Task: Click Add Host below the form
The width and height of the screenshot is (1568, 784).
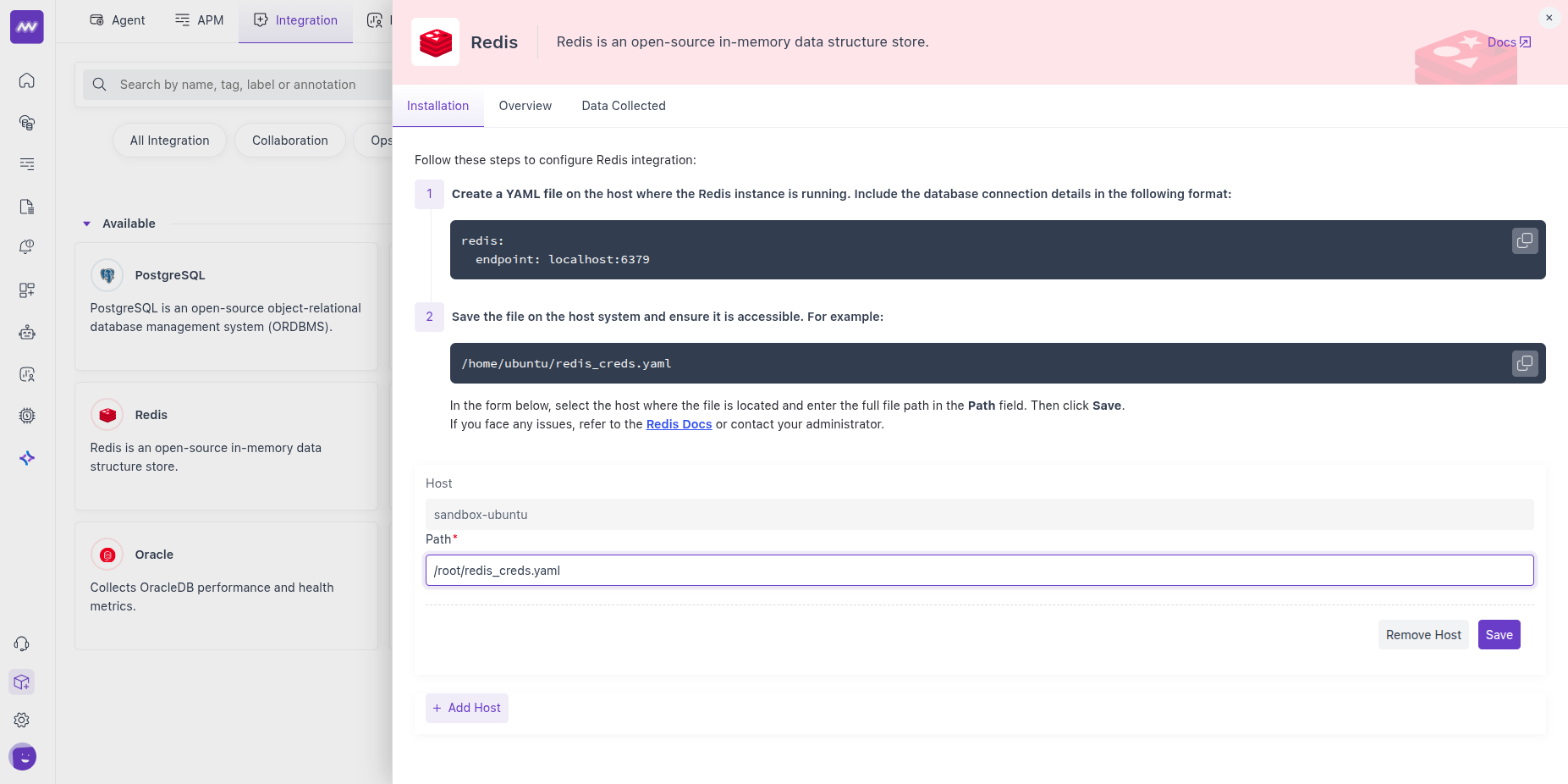Action: coord(466,708)
